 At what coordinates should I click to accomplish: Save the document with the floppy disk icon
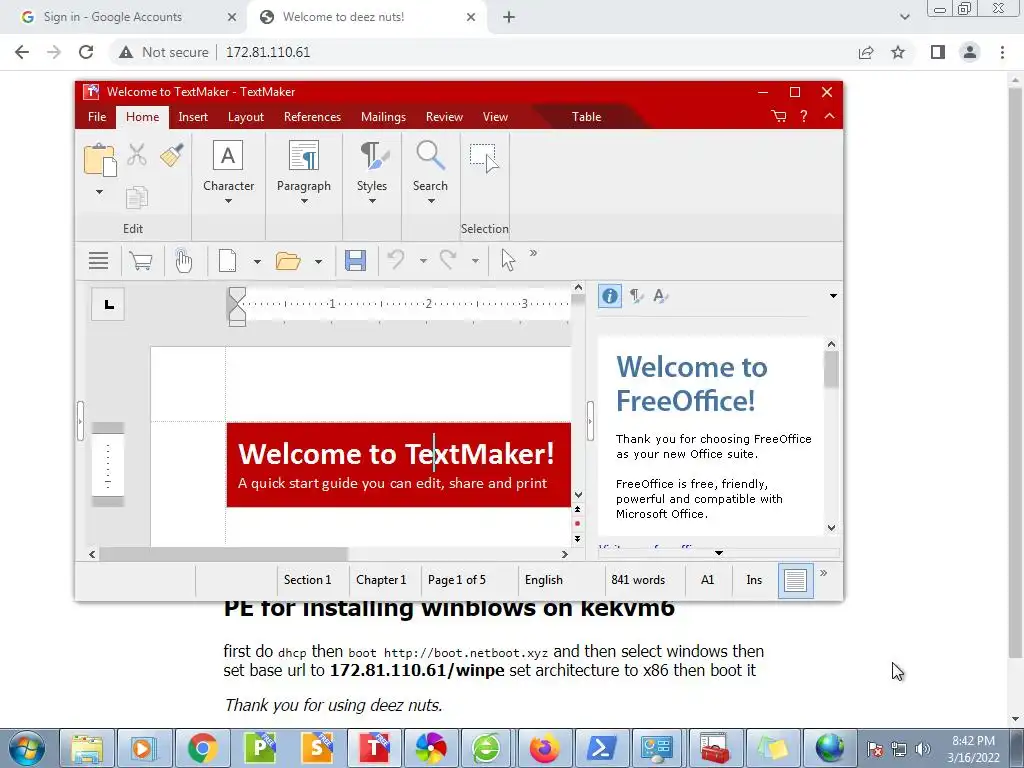pos(355,261)
